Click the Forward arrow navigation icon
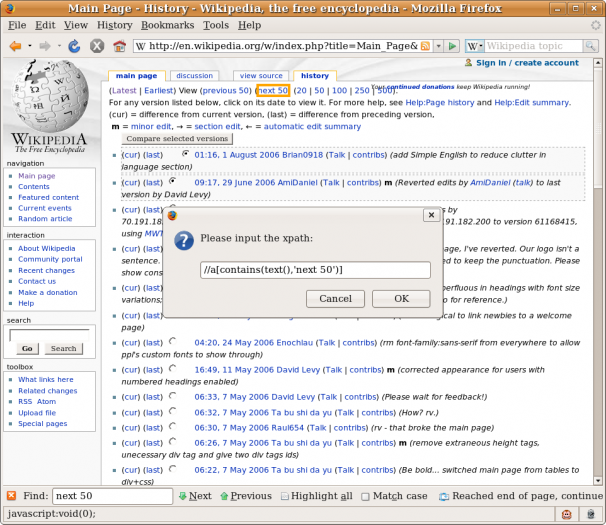 45,46
